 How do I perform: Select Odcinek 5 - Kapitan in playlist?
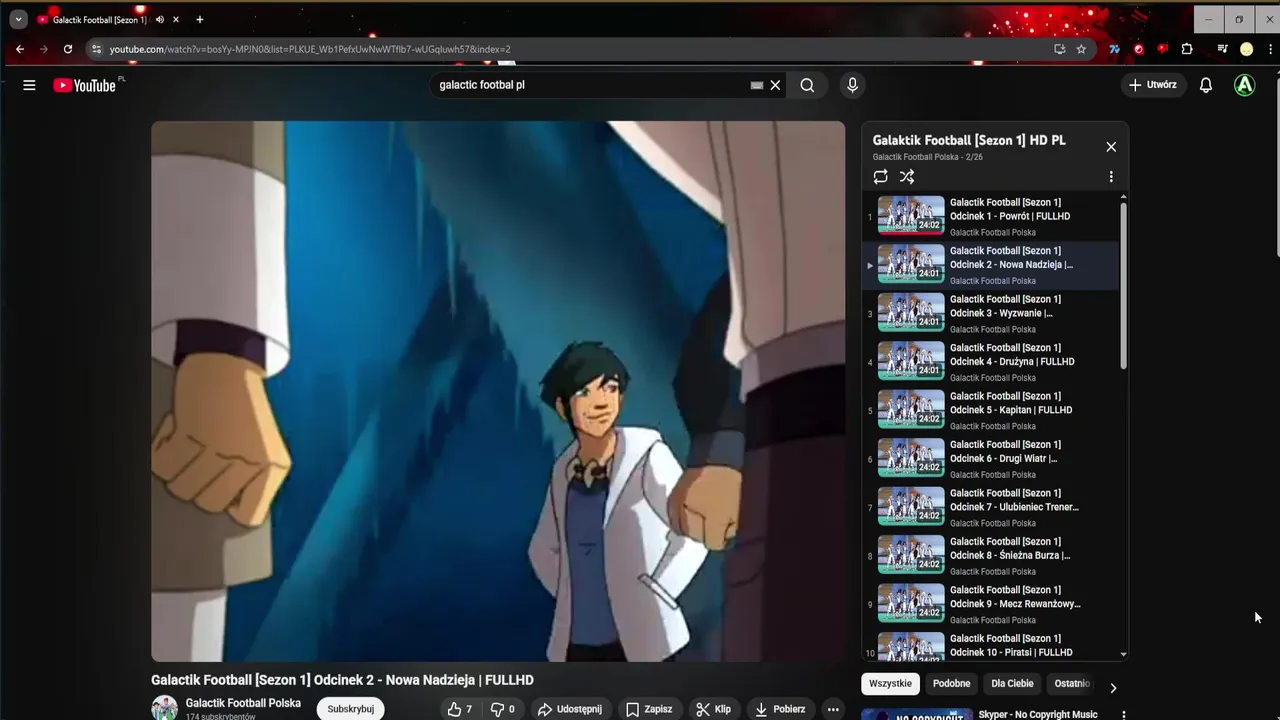(x=990, y=410)
